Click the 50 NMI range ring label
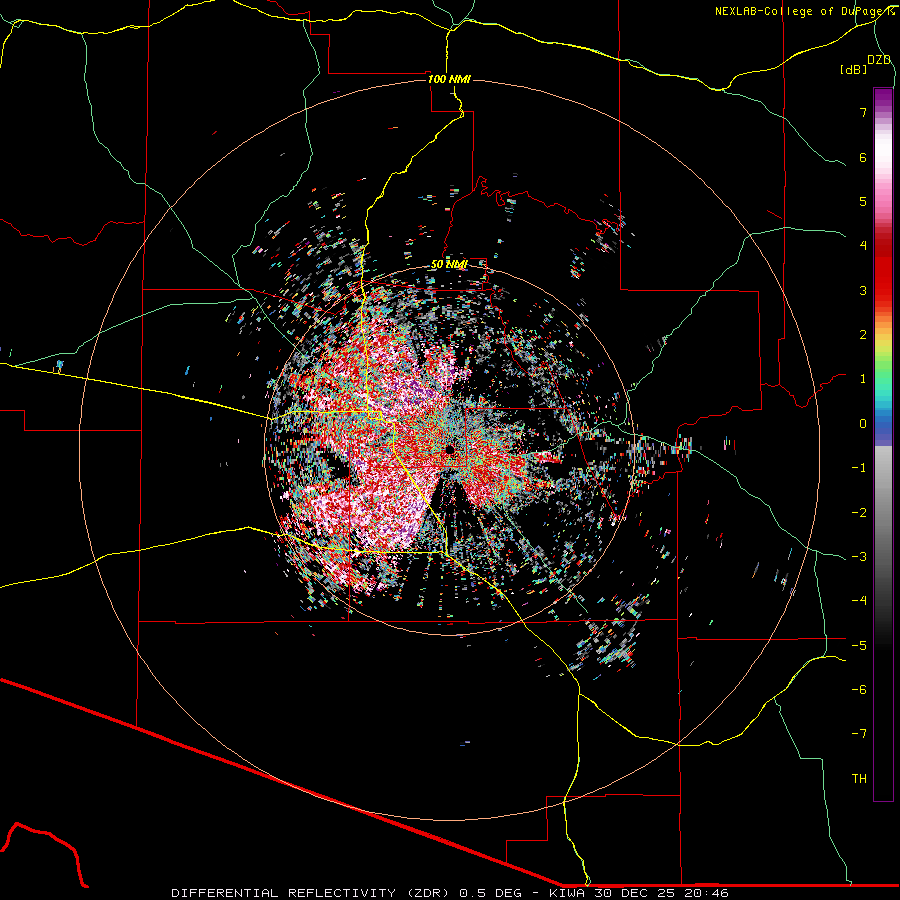Screen dimensions: 900x900 point(449,265)
